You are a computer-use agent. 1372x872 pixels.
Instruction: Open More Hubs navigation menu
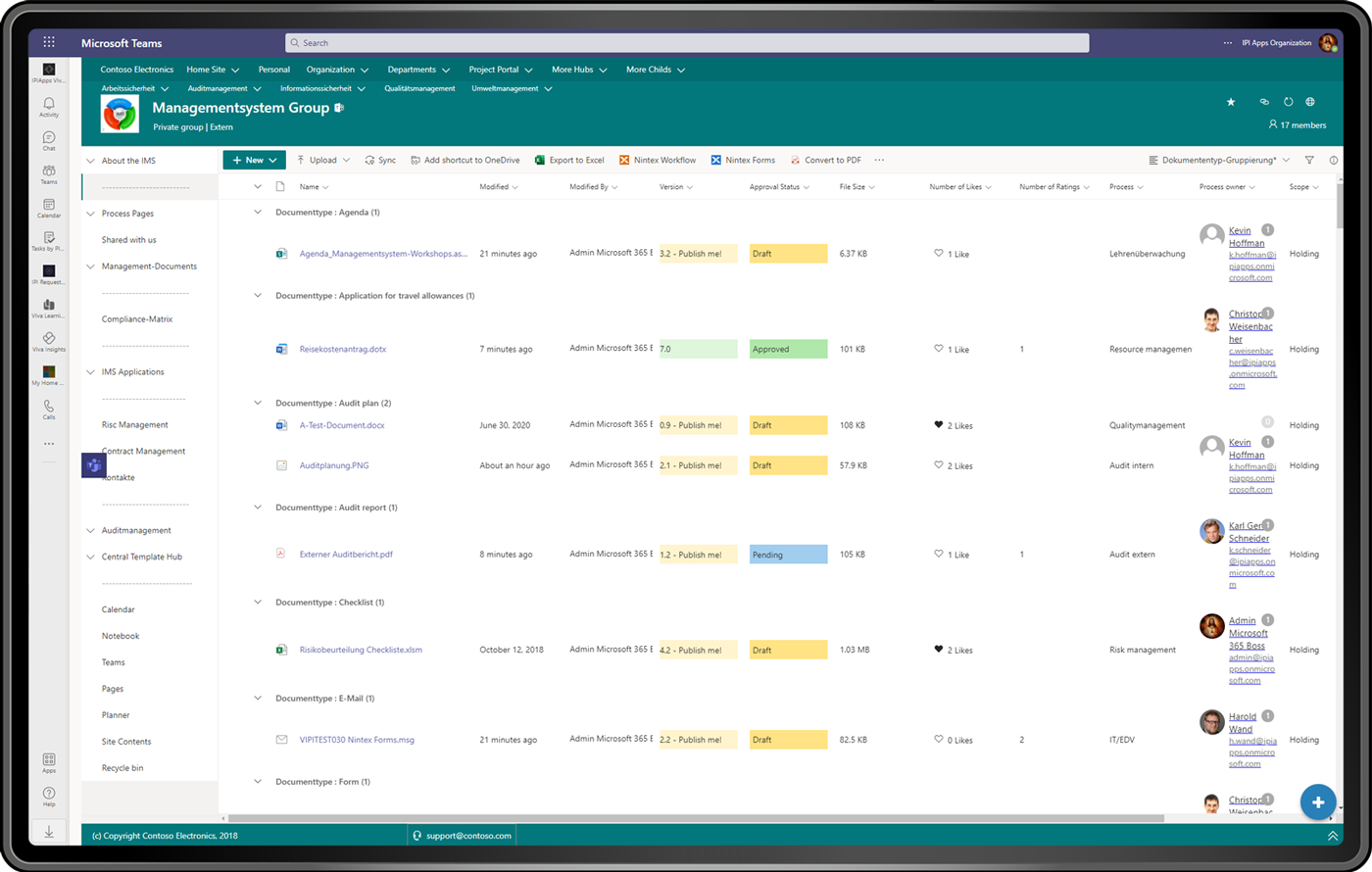579,70
